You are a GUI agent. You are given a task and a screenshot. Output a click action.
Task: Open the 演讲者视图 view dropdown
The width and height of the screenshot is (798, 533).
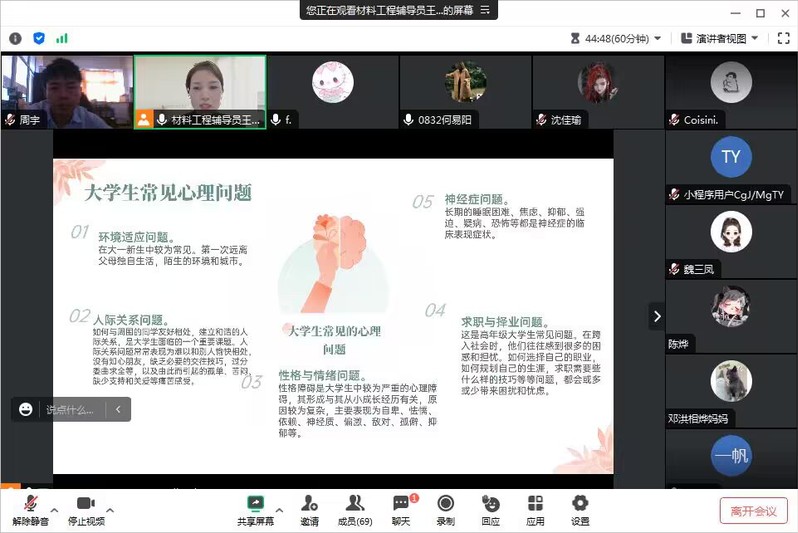(719, 38)
